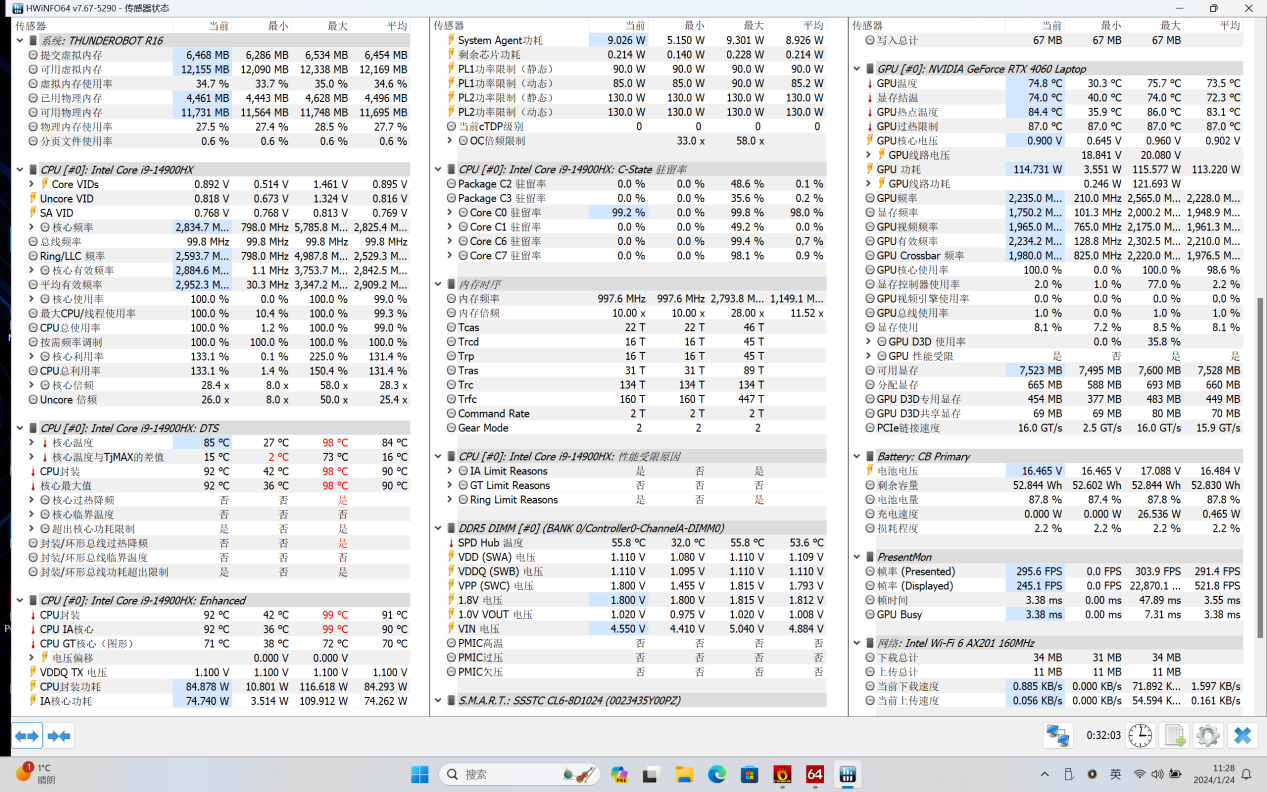Click the HWiNFO64 taskbar icon
Image resolution: width=1267 pixels, height=792 pixels.
[x=848, y=774]
